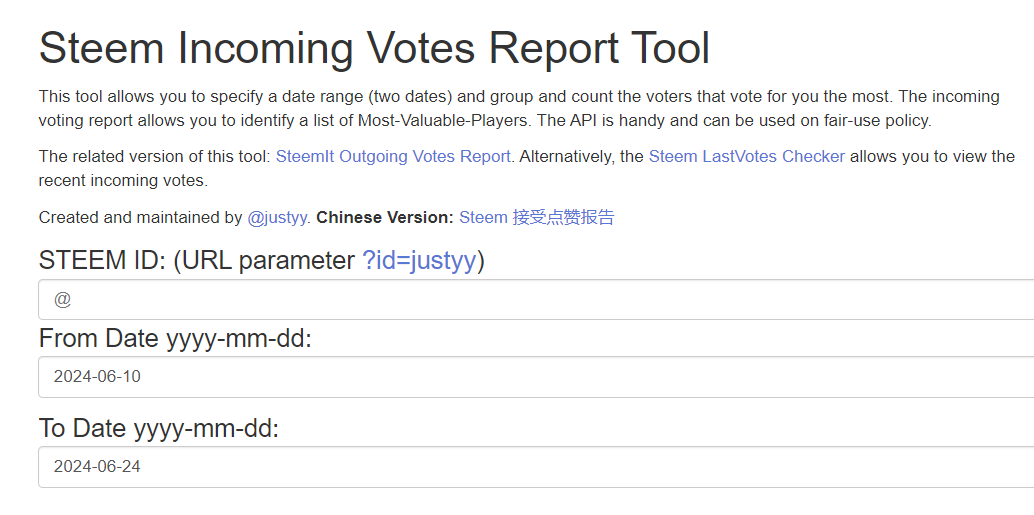Click the 'Chinese Version:' bold text

(x=384, y=218)
